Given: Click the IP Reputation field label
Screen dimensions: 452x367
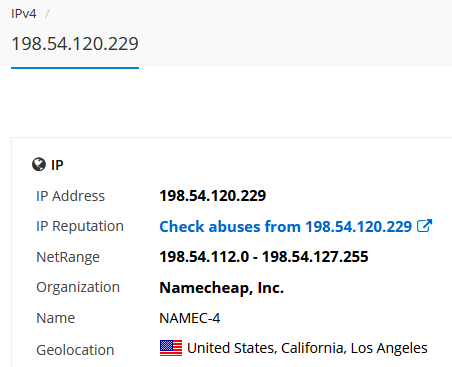Looking at the screenshot, I should [80, 226].
